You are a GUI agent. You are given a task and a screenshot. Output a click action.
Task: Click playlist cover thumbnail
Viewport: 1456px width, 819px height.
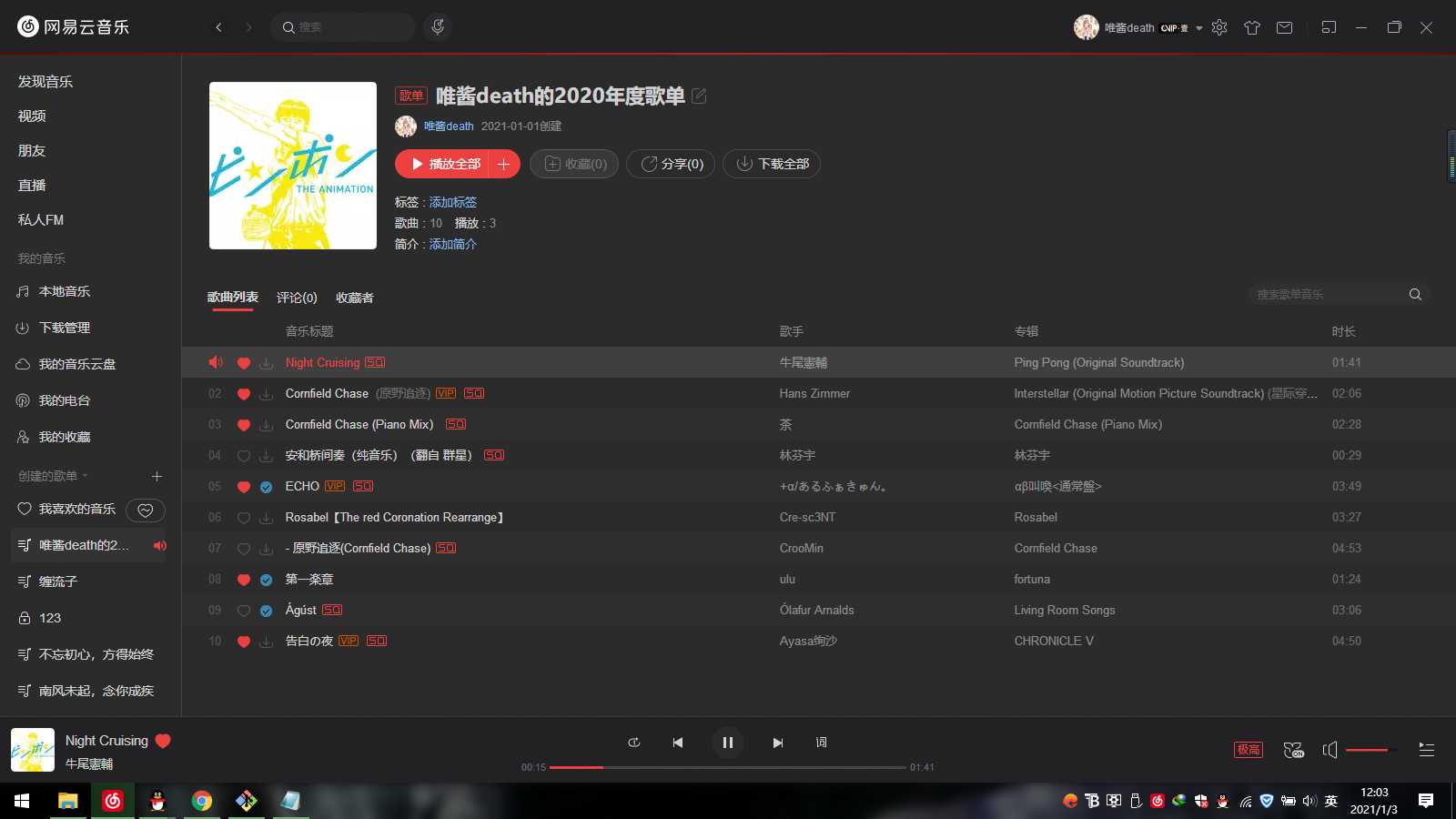293,166
